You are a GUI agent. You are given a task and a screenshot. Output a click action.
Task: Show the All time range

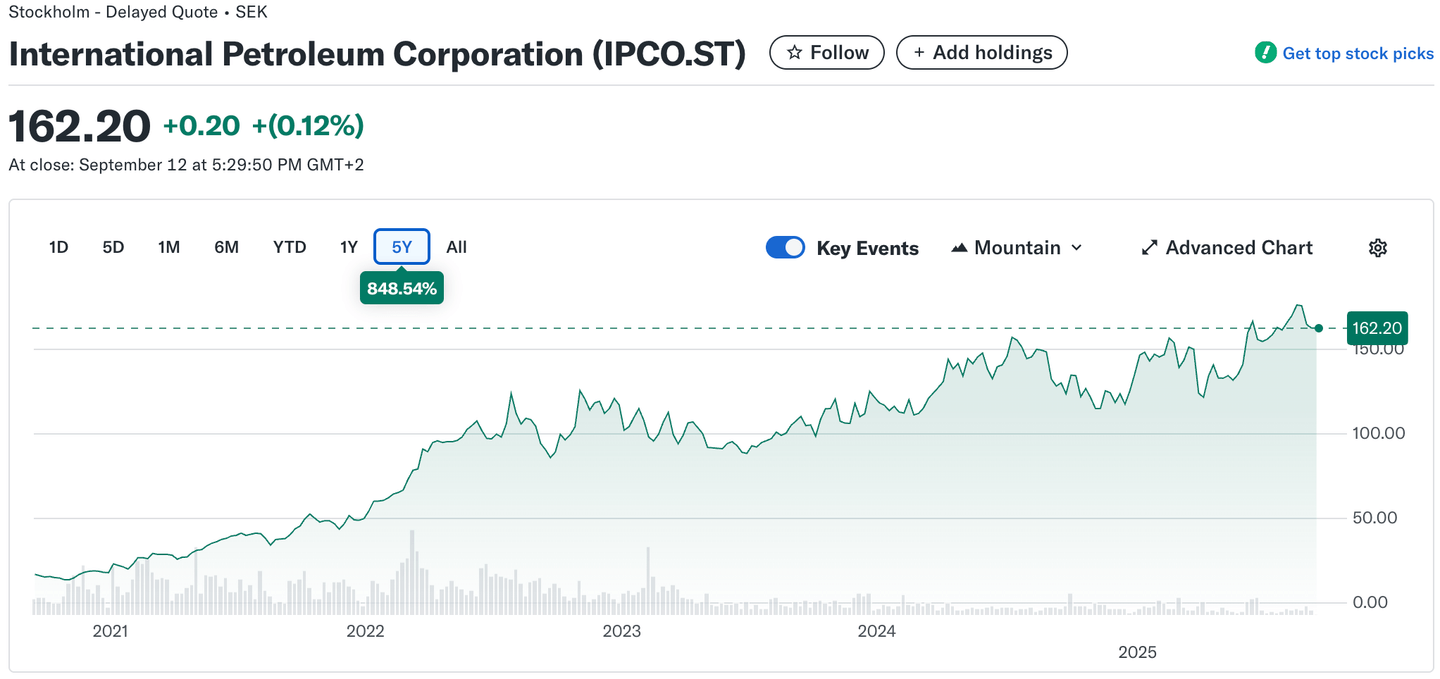tap(456, 247)
